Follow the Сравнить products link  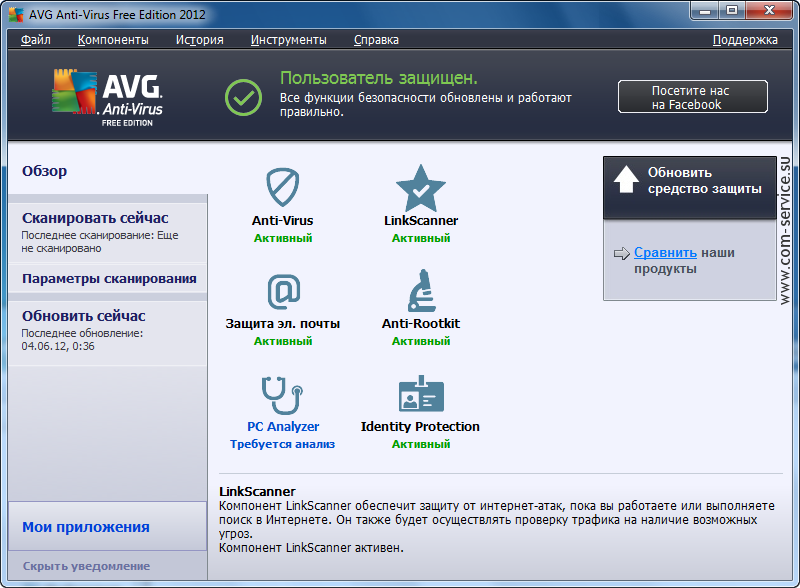point(665,253)
